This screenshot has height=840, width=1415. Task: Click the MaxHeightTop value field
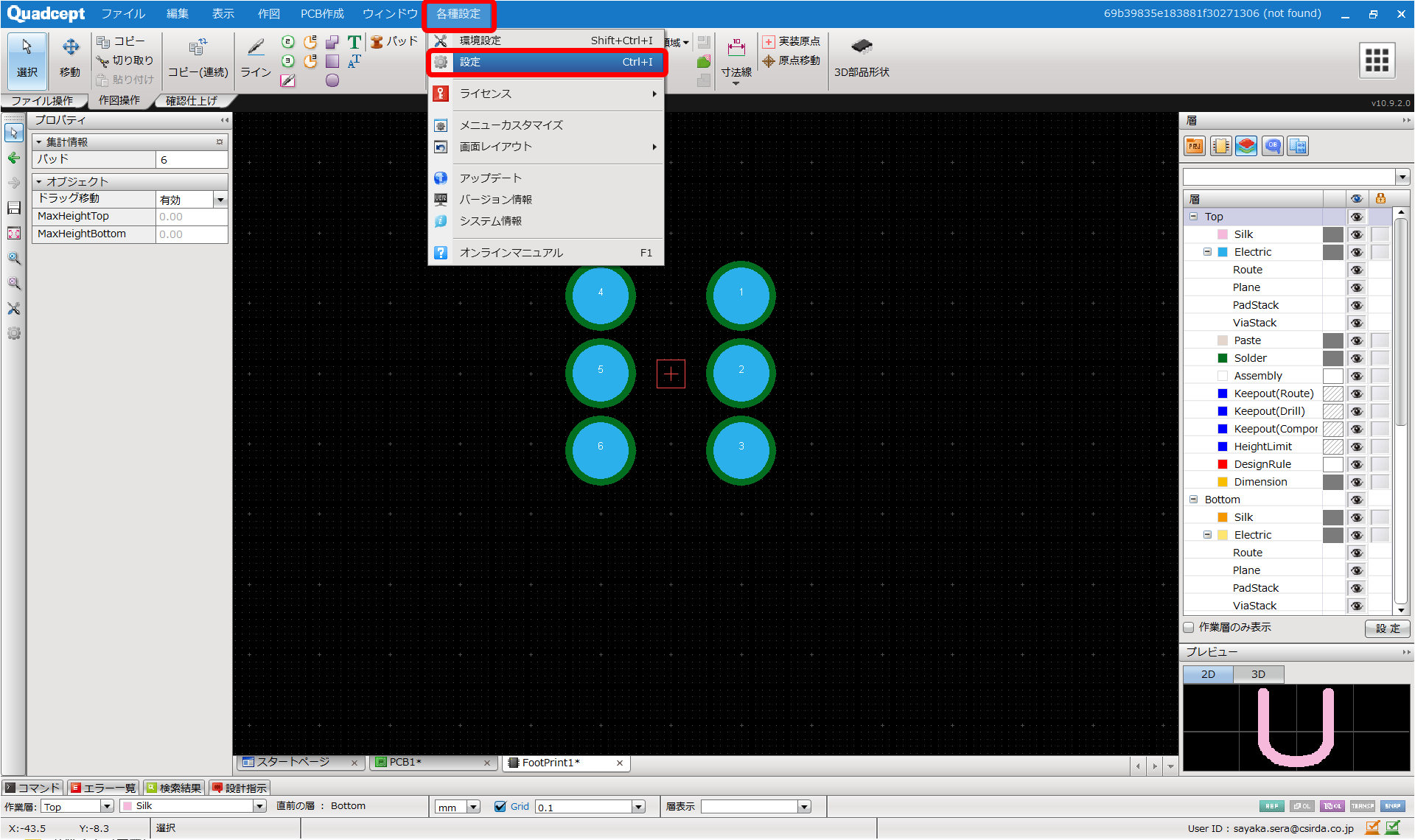[x=191, y=217]
